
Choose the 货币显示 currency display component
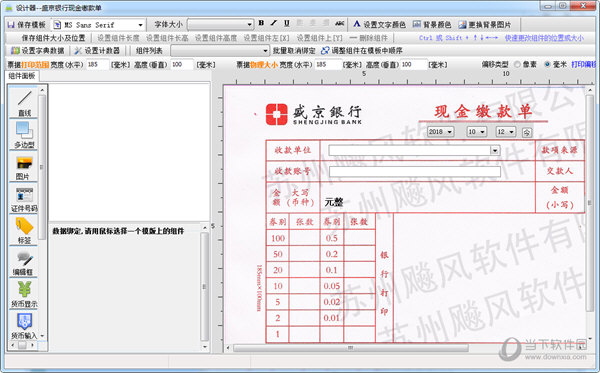tap(24, 294)
